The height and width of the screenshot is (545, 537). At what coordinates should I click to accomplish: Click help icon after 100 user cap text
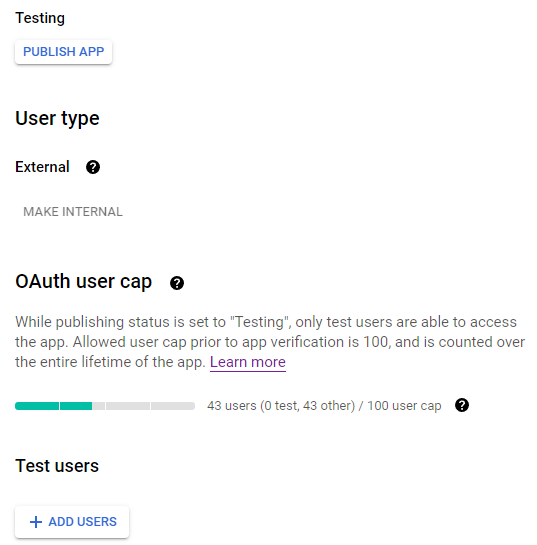[x=462, y=405]
